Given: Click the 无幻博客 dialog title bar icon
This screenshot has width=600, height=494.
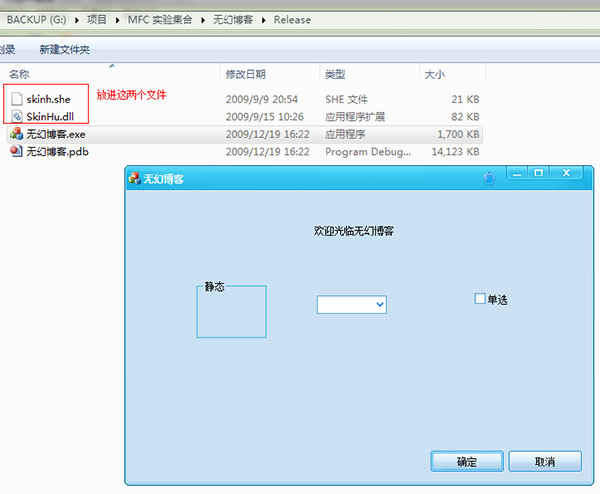Looking at the screenshot, I should coord(134,178).
